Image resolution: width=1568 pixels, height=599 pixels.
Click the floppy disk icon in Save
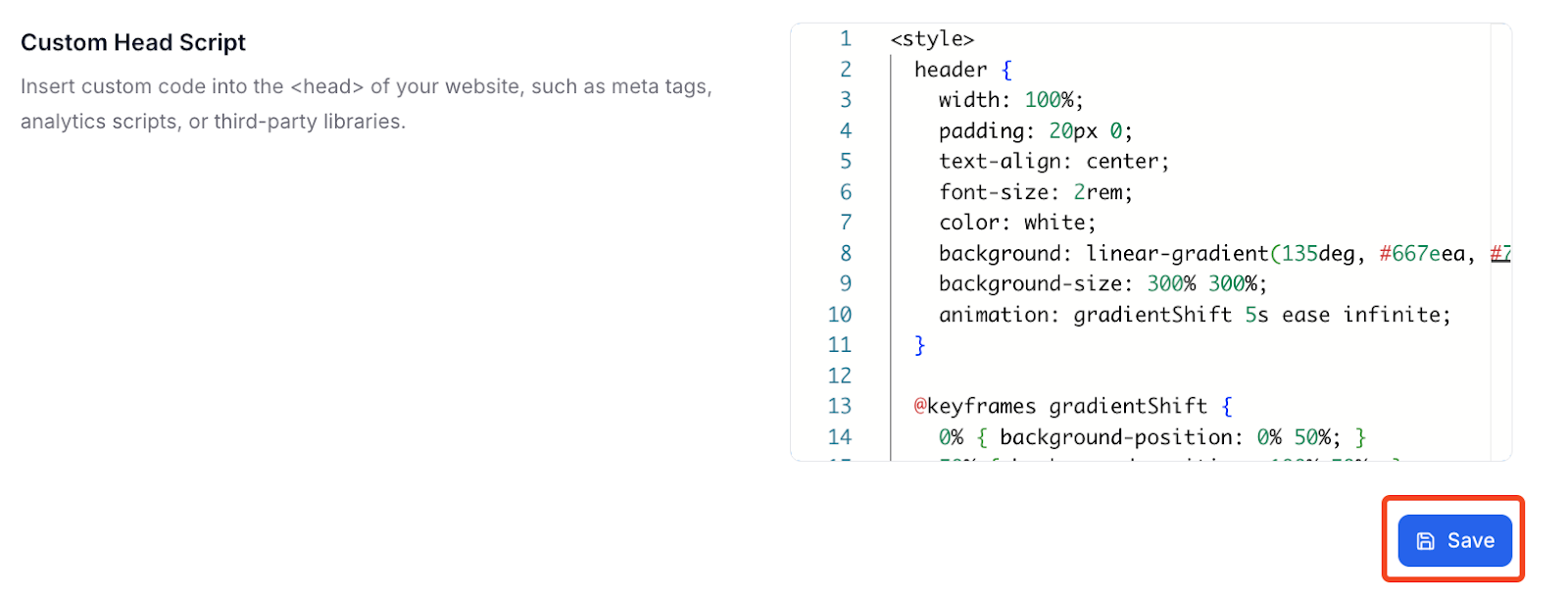click(1426, 541)
